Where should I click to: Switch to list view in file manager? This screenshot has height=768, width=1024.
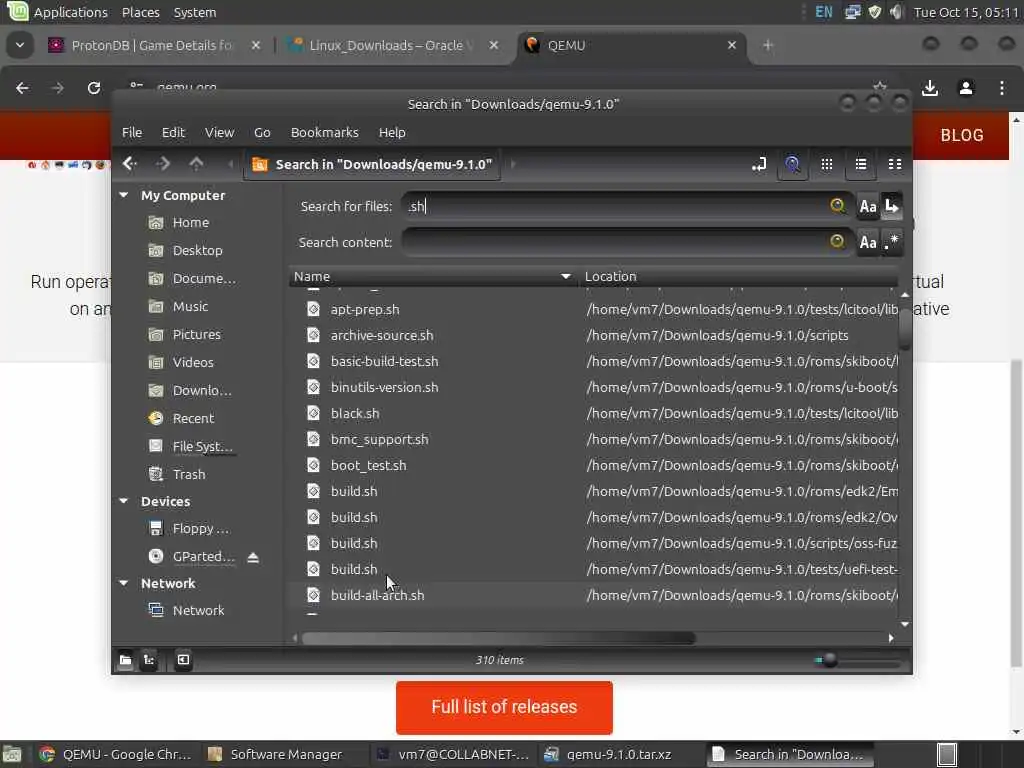[x=861, y=165]
